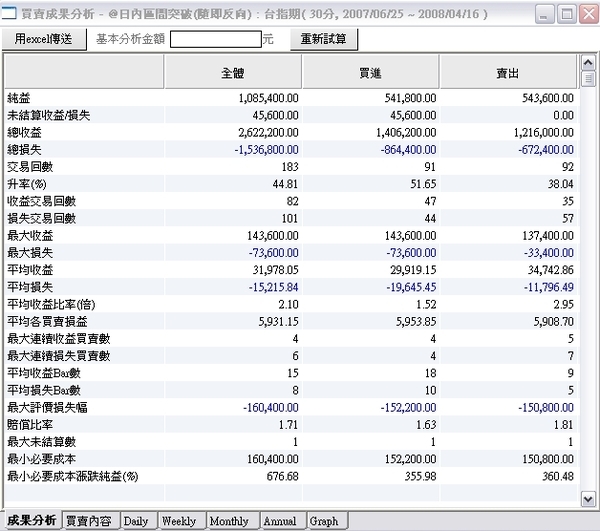
Task: Minimize the analysis window
Action: point(544,14)
